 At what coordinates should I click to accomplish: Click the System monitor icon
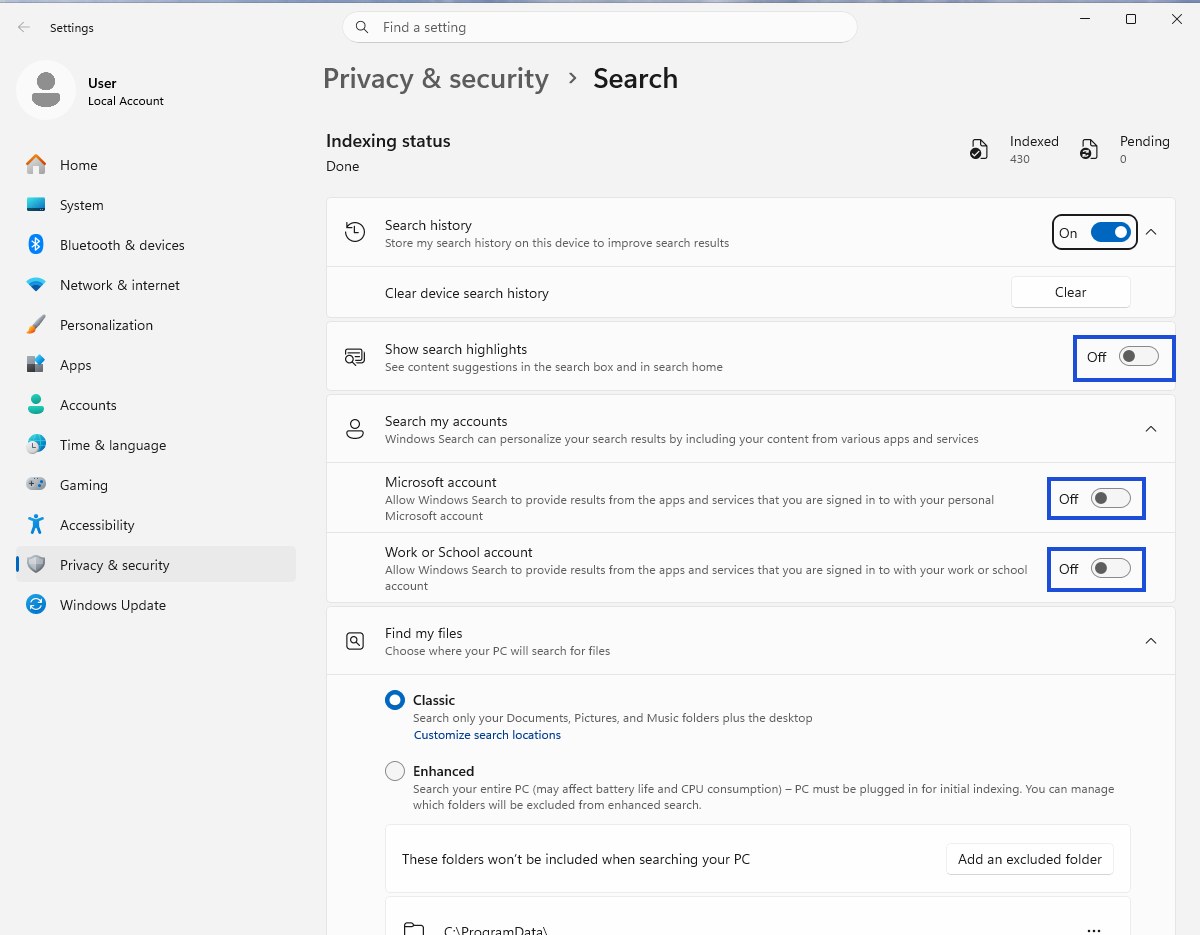point(36,205)
